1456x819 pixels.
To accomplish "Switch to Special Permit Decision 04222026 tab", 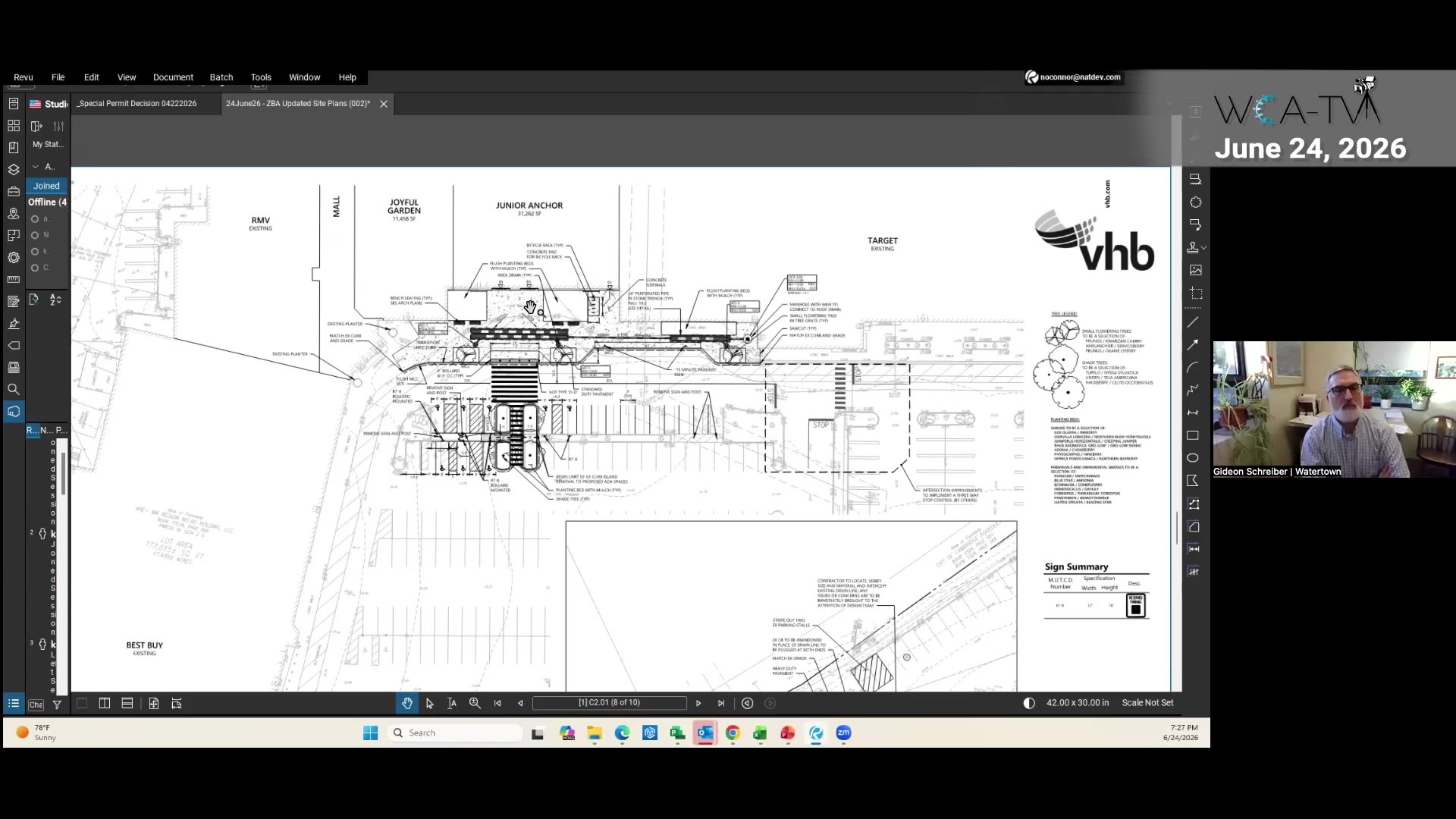I will point(137,104).
